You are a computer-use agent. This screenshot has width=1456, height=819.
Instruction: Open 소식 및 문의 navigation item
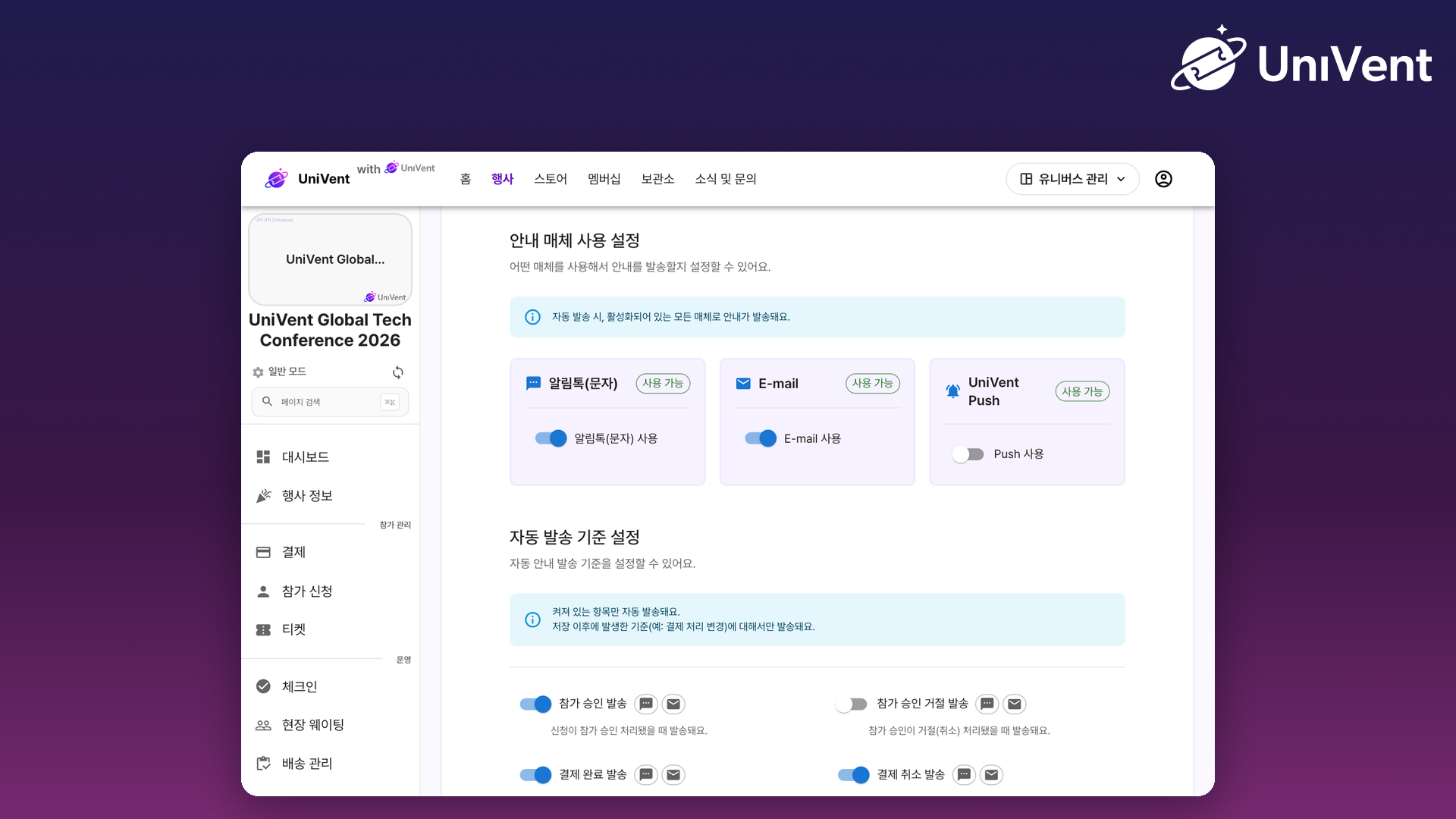(x=726, y=179)
